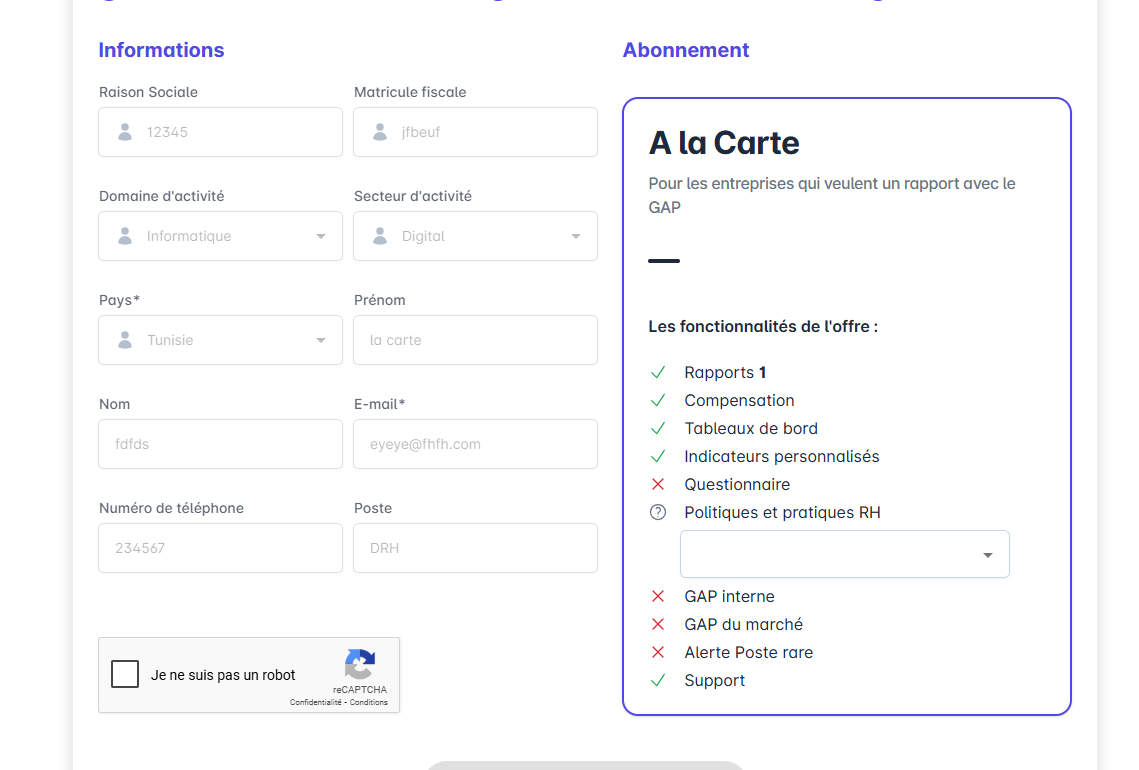The height and width of the screenshot is (770, 1139).
Task: Click into the E-mail input field
Action: coord(475,444)
